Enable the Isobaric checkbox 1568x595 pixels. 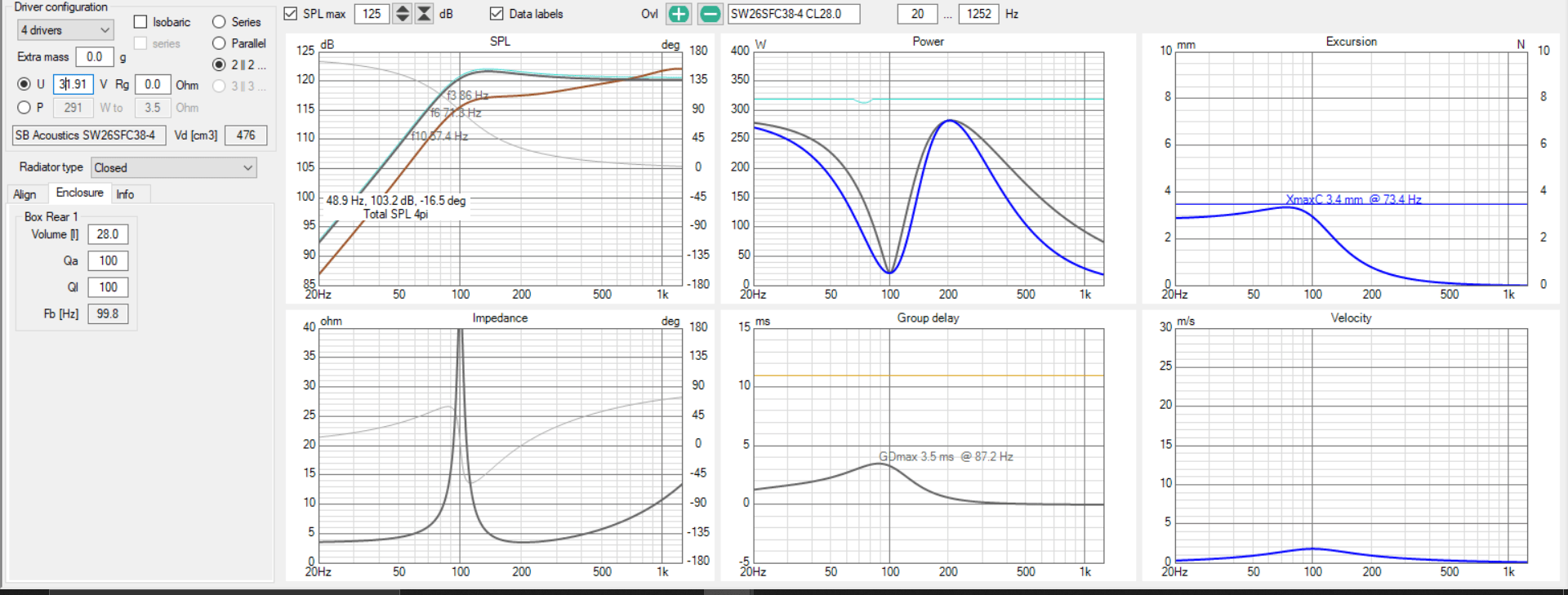140,22
